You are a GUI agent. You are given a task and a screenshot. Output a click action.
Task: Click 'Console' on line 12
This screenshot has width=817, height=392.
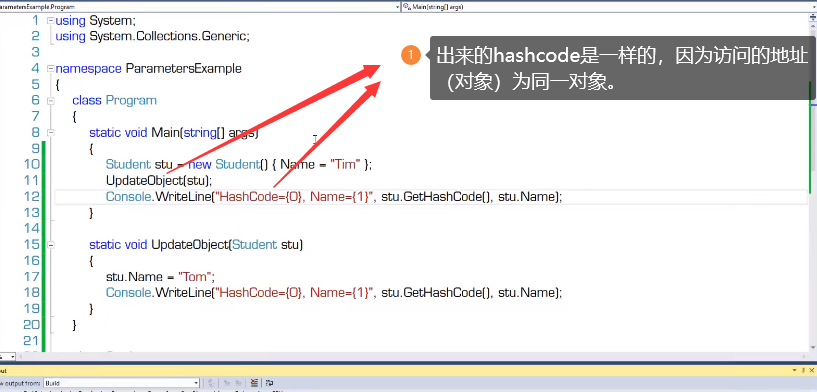coord(129,197)
